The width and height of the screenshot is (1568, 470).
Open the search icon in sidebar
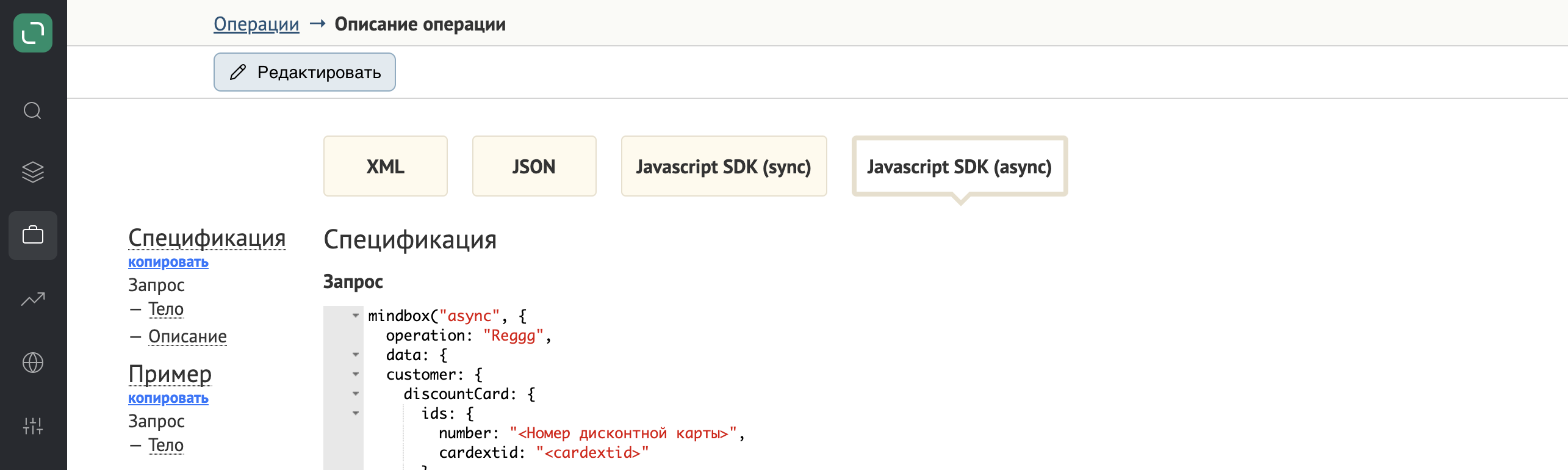[33, 111]
